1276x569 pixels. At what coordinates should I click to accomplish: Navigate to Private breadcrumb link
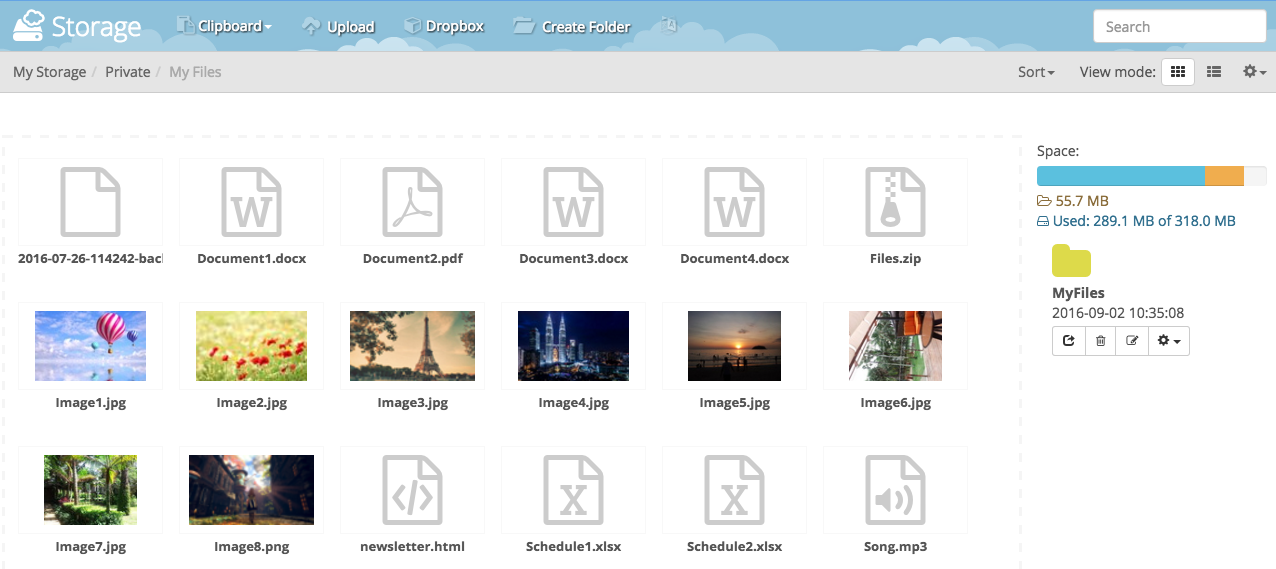(127, 72)
